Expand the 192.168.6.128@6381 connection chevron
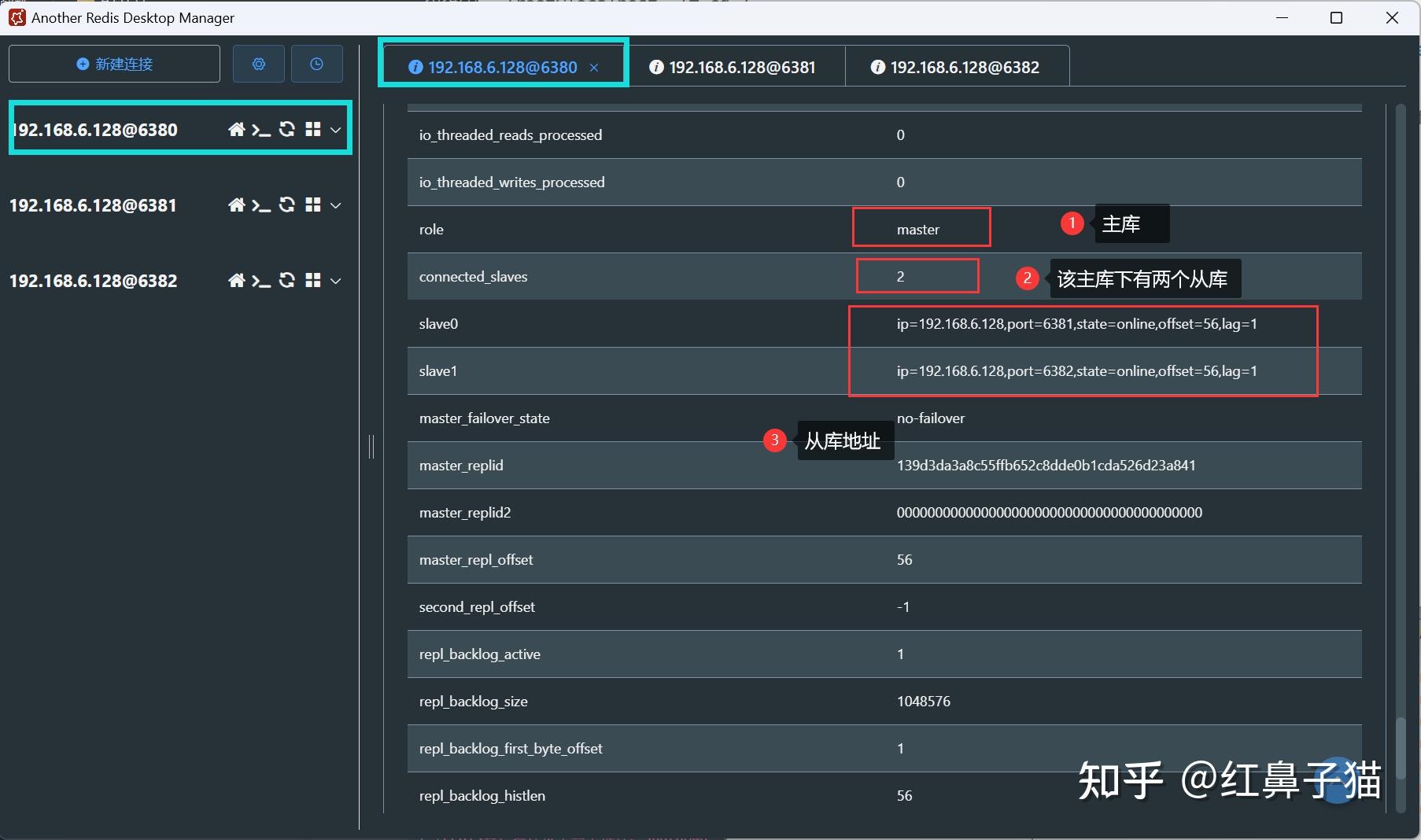This screenshot has width=1421, height=840. (336, 205)
